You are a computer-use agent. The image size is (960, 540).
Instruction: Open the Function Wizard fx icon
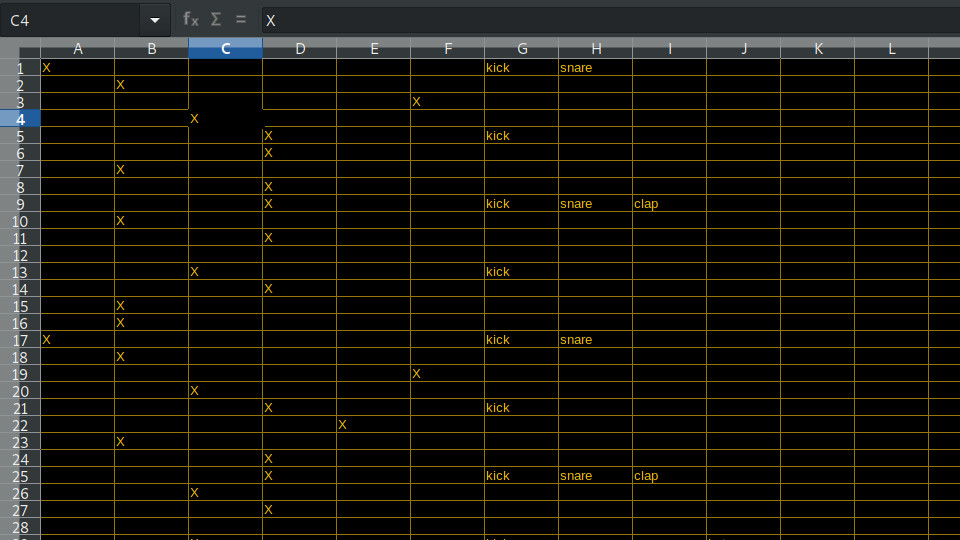190,20
